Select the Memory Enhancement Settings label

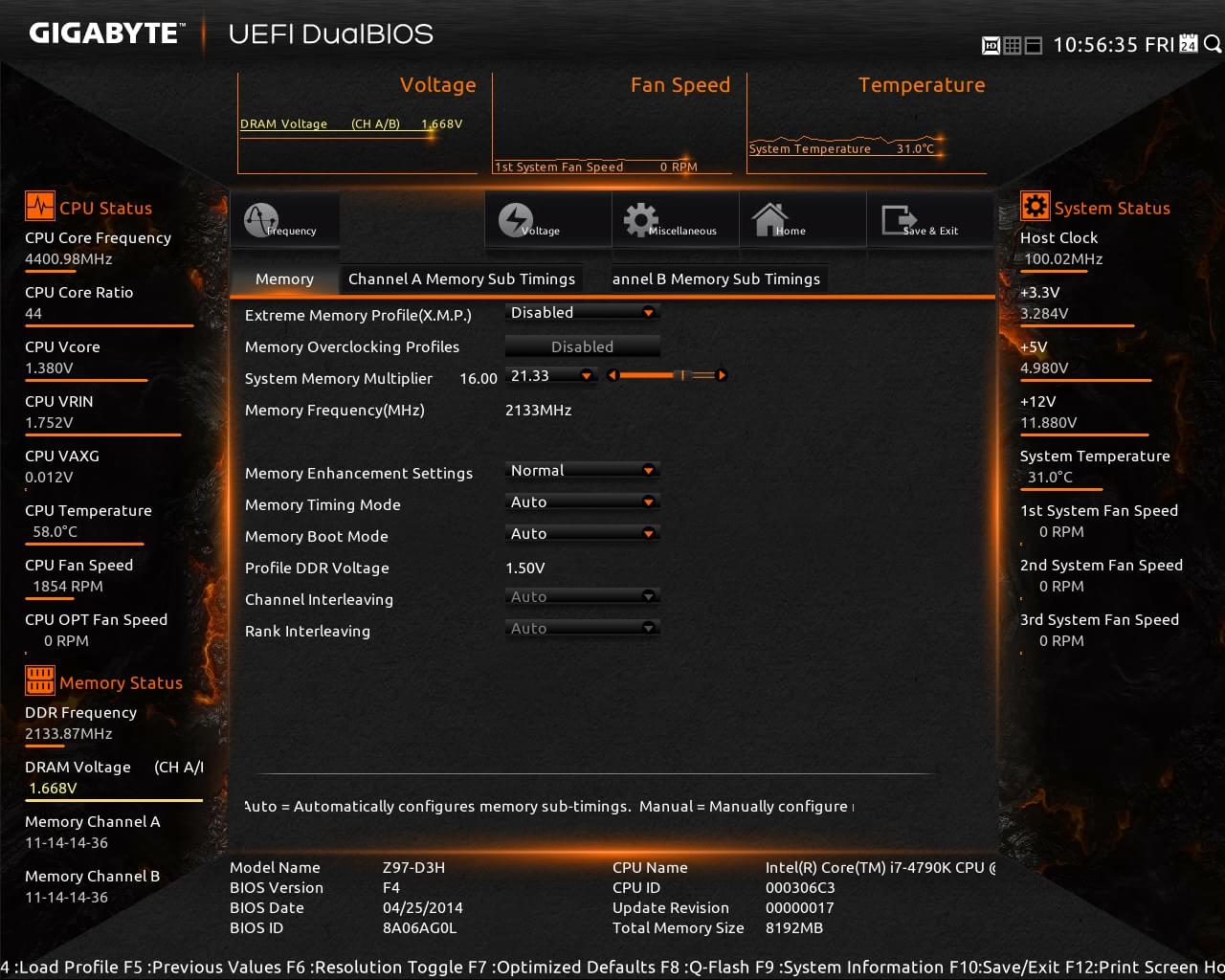click(x=359, y=473)
